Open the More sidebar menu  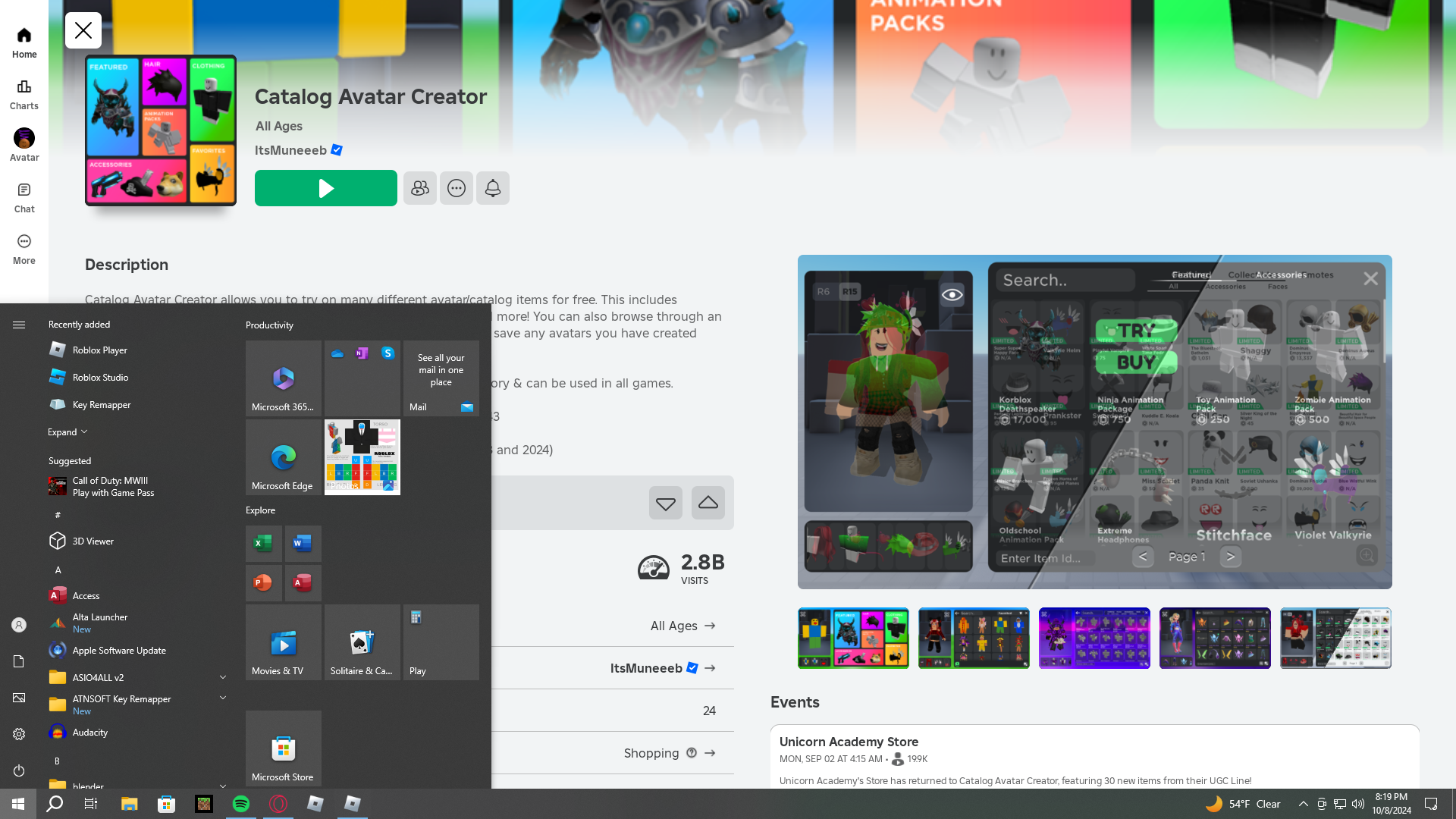click(x=24, y=249)
